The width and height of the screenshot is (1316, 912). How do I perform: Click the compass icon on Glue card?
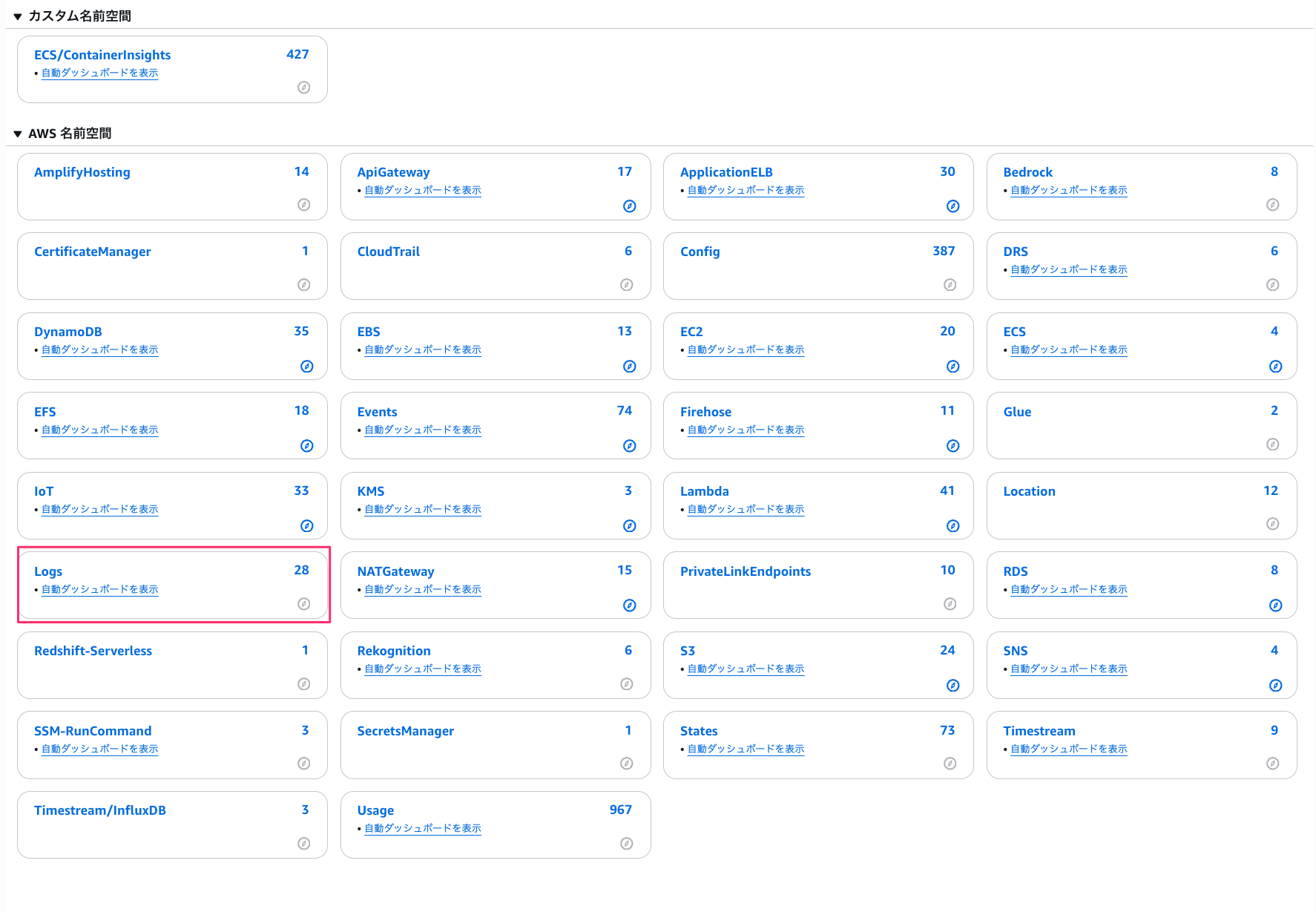tap(1273, 444)
